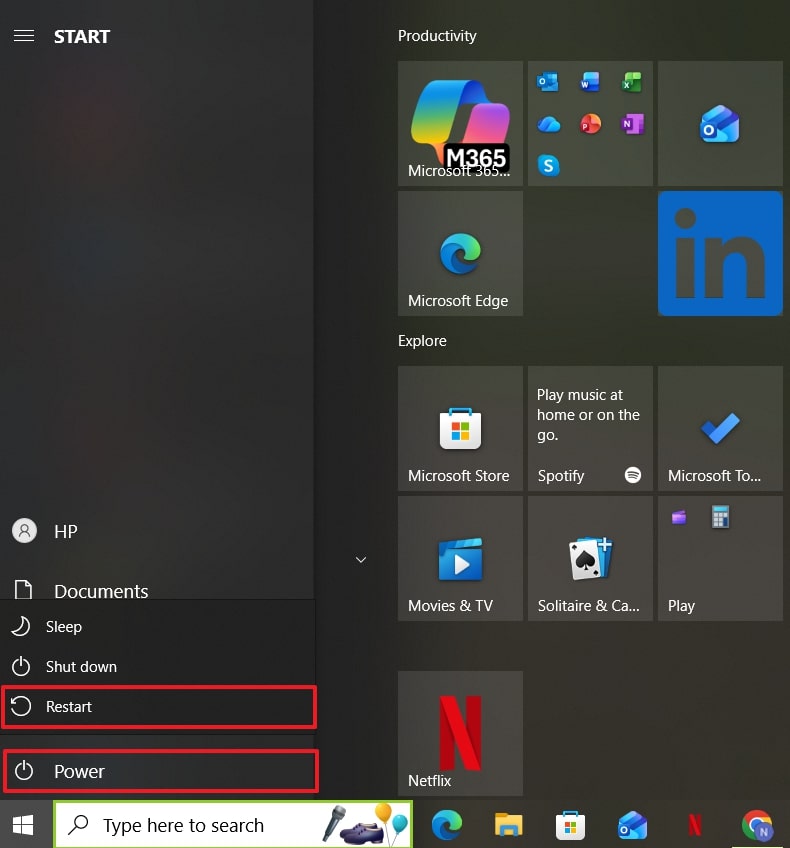Open the Microsoft Edge tile
Viewport: 790px width, 848px height.
(460, 253)
